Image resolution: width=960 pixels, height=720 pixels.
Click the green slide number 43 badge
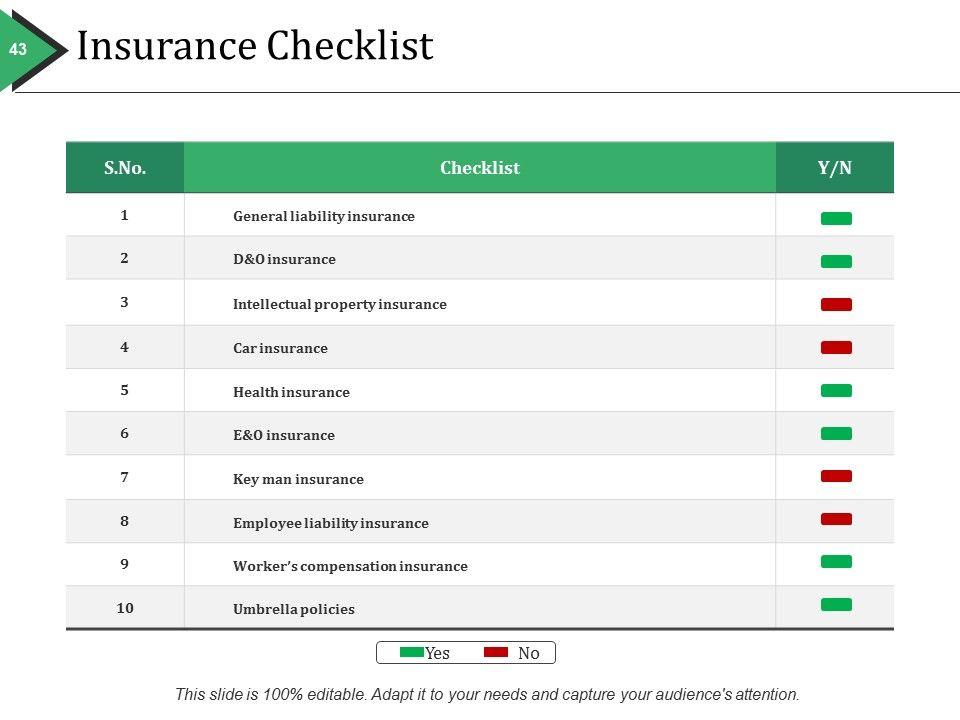pyautogui.click(x=18, y=49)
